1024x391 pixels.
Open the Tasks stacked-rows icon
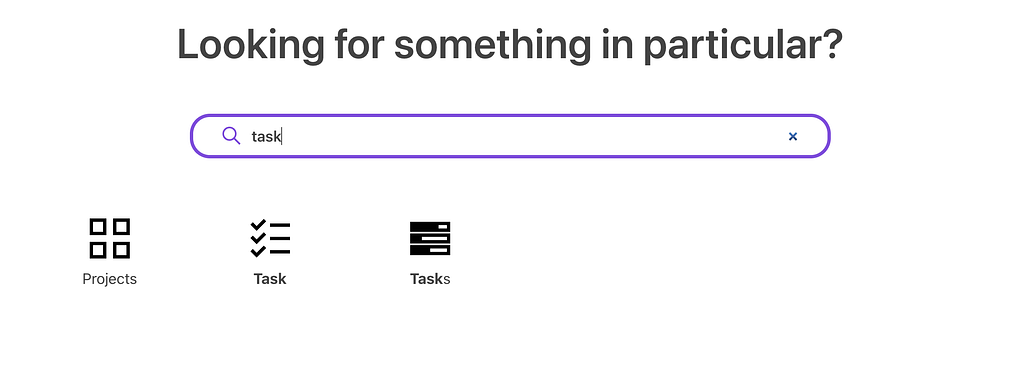(x=430, y=238)
